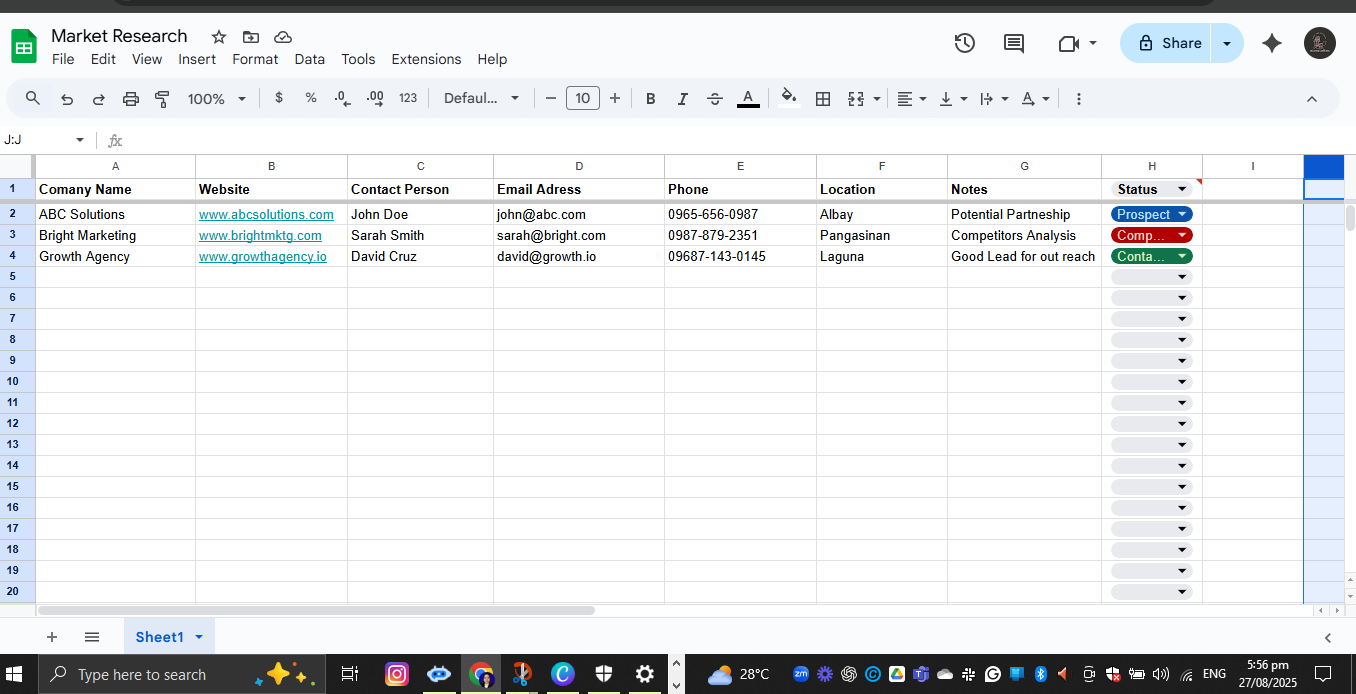Increase font size plus button
1356x694 pixels.
point(615,98)
